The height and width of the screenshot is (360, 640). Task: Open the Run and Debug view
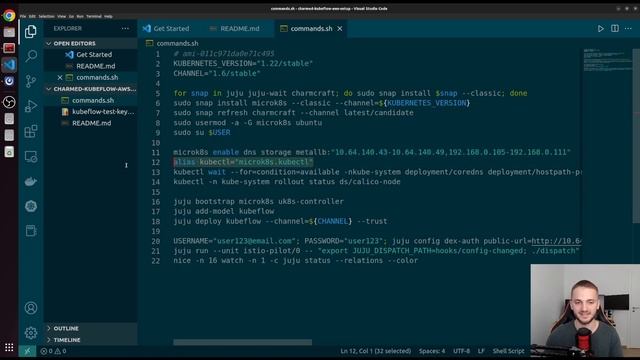tap(31, 106)
